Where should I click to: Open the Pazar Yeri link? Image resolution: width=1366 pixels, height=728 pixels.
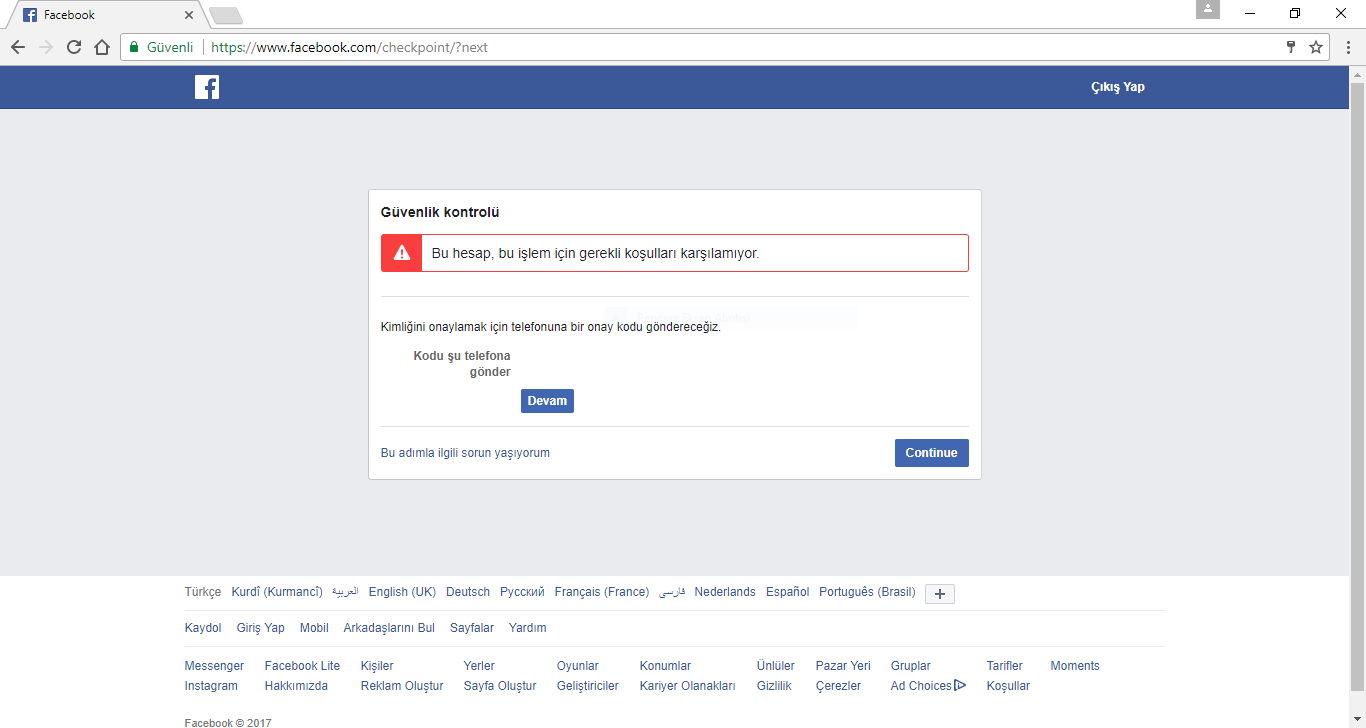(843, 666)
